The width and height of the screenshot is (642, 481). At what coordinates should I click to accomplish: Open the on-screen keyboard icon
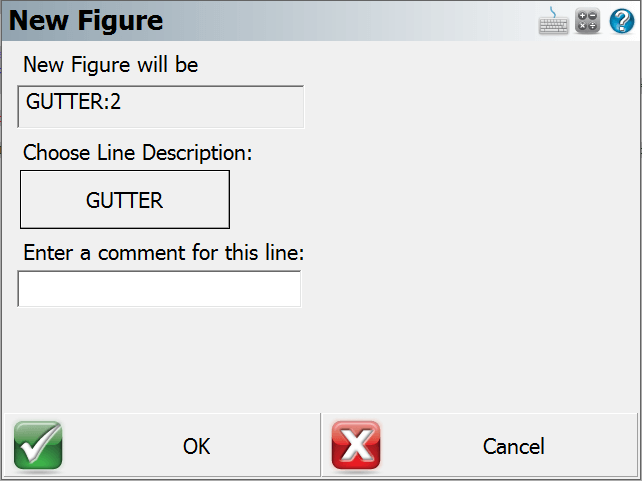[553, 21]
